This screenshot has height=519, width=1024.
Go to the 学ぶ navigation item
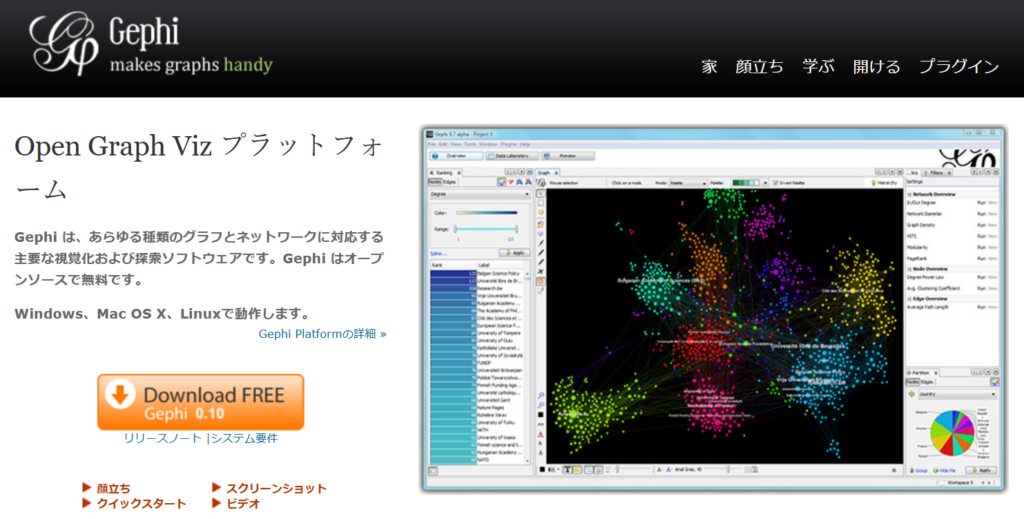[818, 67]
